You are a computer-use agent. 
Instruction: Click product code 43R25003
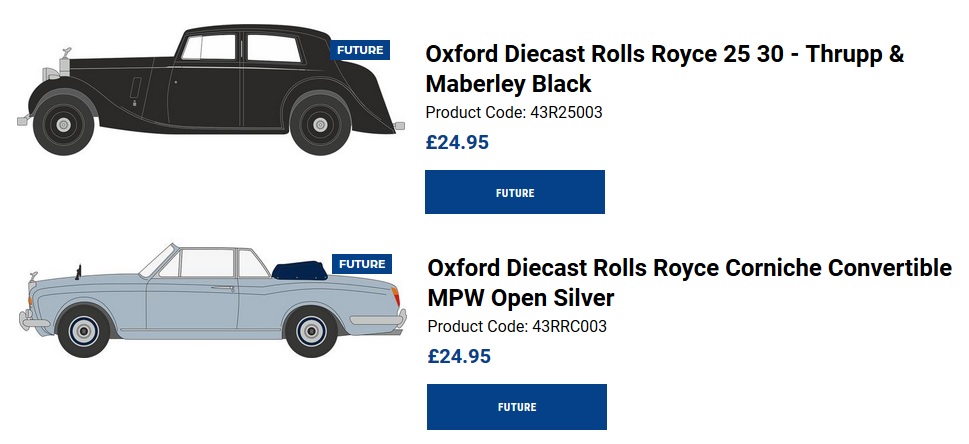click(x=514, y=112)
